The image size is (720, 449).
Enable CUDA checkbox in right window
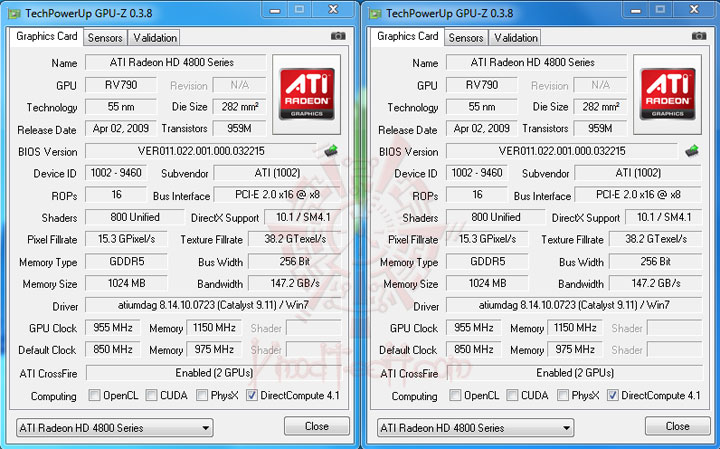[512, 395]
